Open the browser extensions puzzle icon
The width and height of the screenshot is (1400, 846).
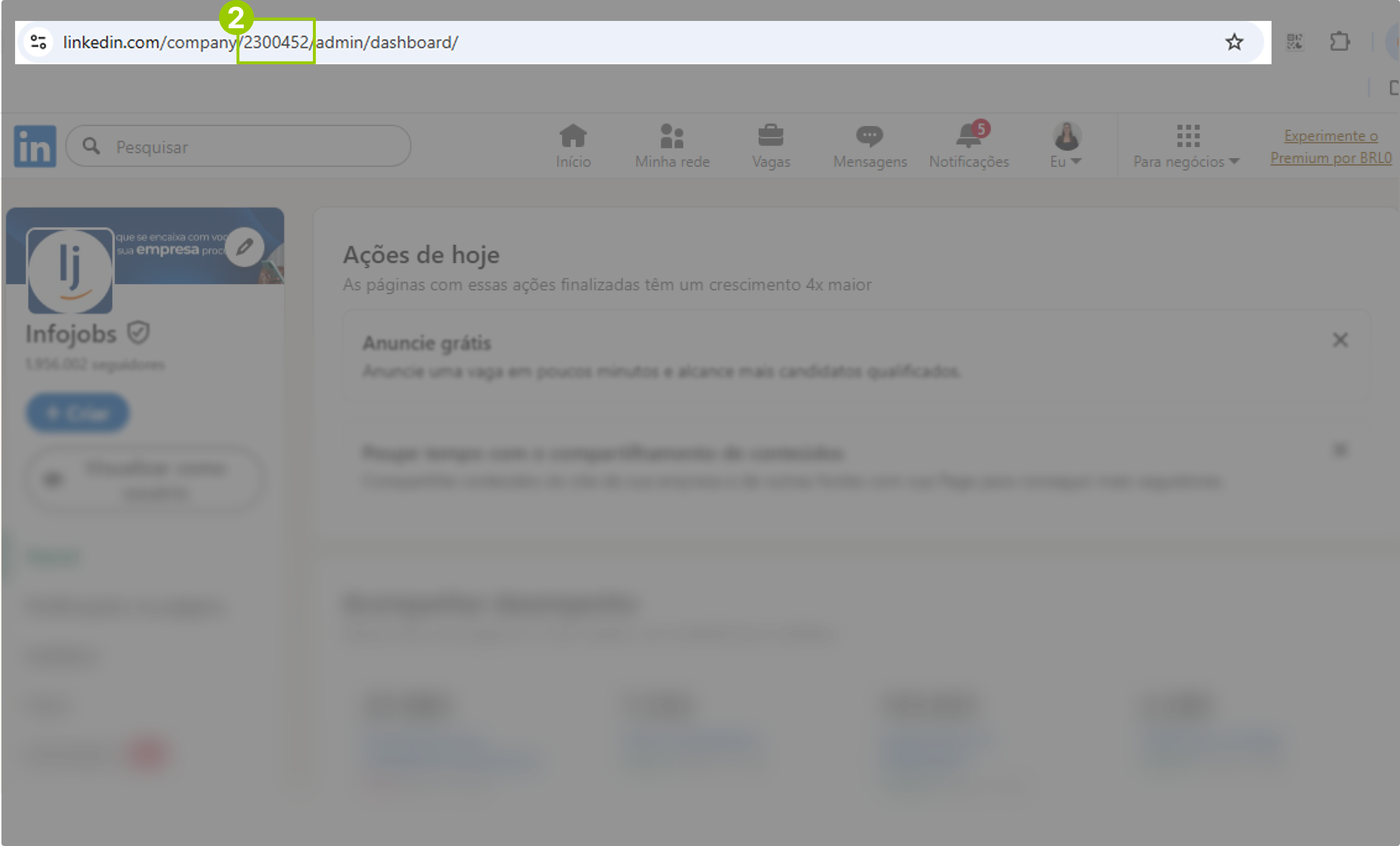(x=1339, y=42)
